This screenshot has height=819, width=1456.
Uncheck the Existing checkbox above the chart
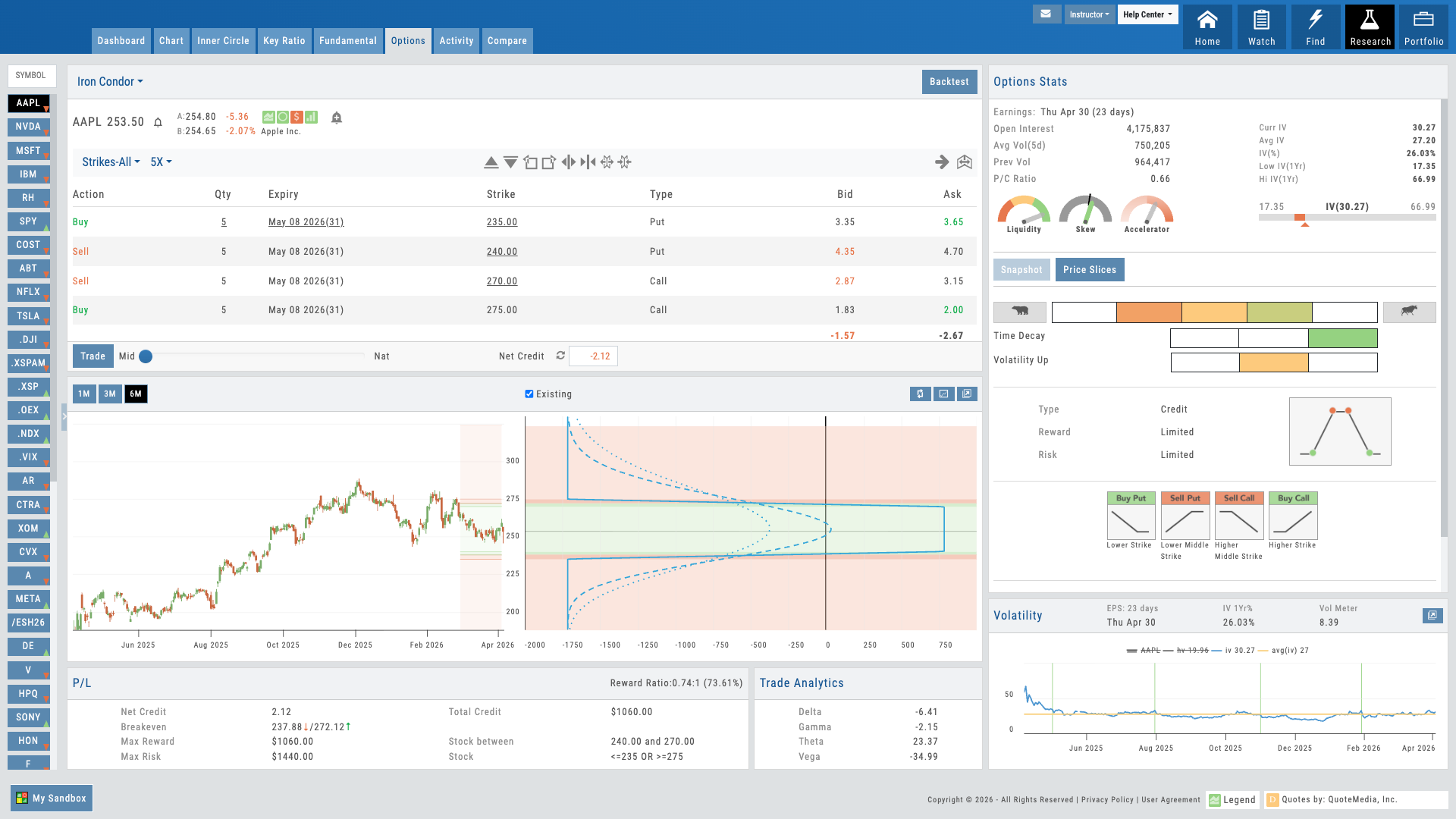[x=529, y=394]
